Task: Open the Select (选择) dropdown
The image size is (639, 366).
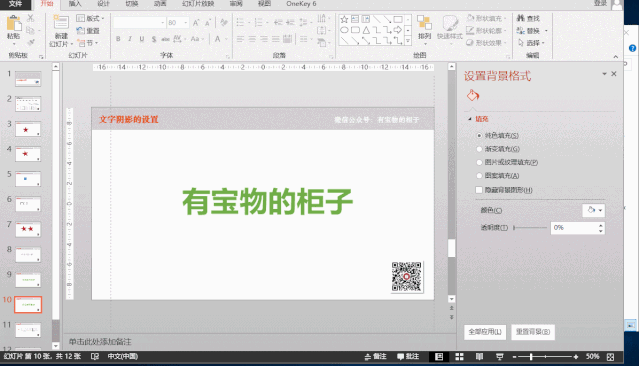Action: 531,43
